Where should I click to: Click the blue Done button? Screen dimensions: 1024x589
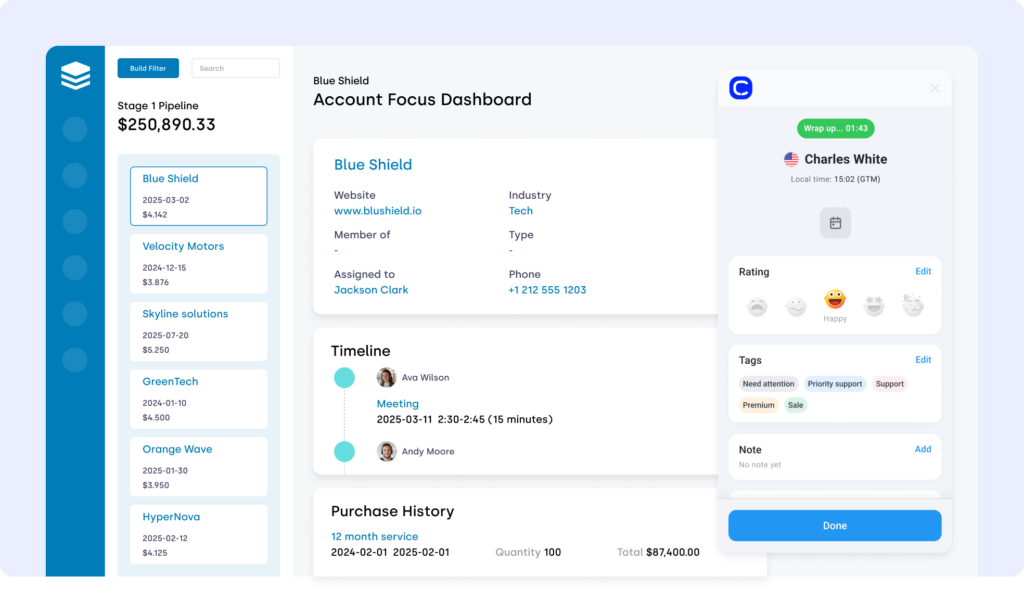pos(834,526)
